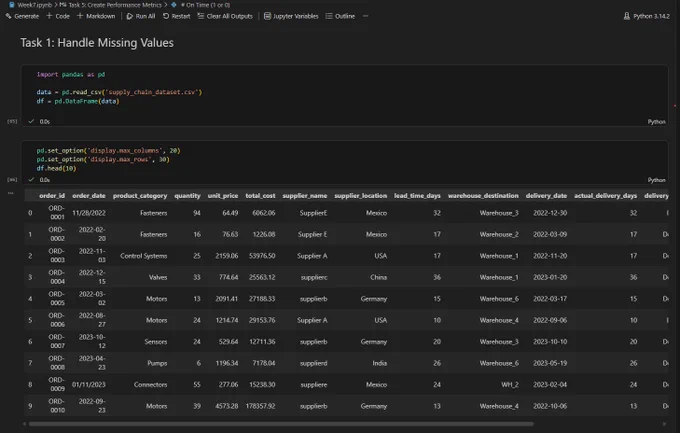The height and width of the screenshot is (433, 680).
Task: Click the supplier_name column header
Action: point(305,196)
